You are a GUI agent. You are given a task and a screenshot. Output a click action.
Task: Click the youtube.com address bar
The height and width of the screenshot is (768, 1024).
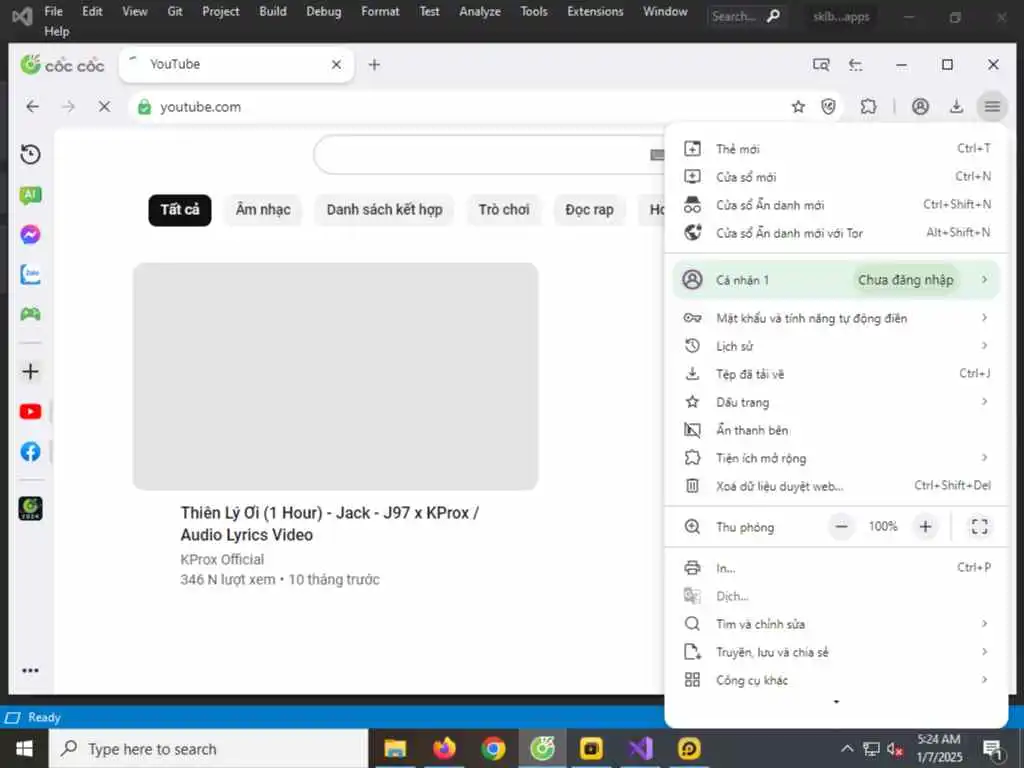[x=457, y=106]
